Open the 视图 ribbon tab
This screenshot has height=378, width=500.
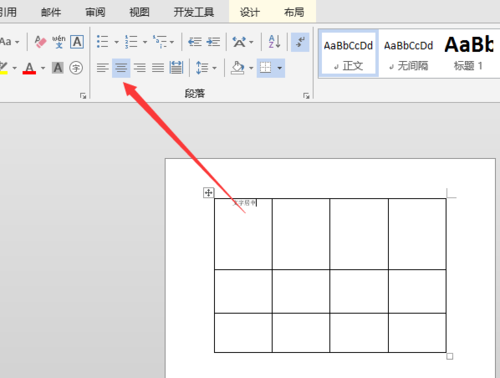[139, 12]
